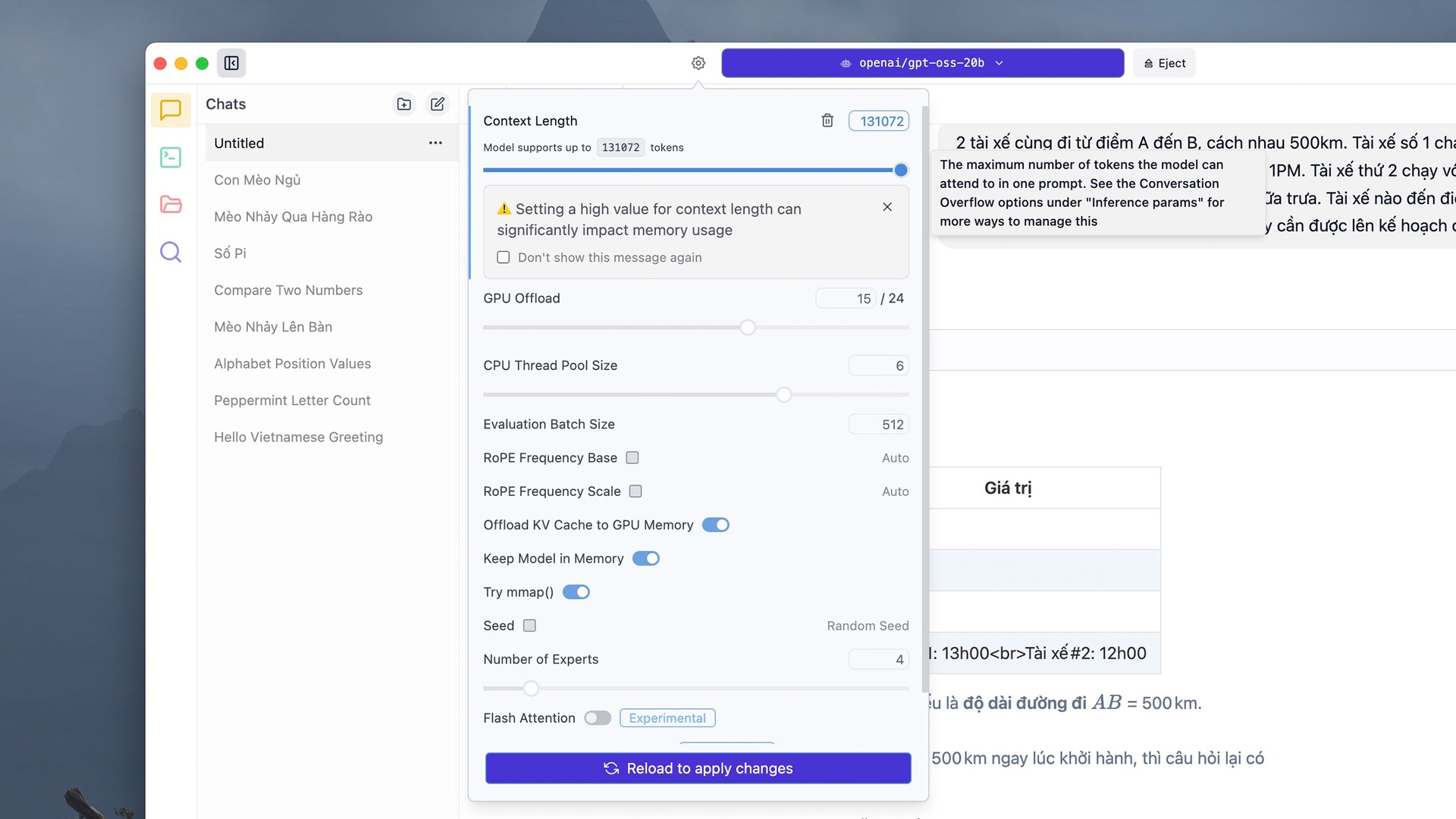
Task: Open the Peppermint Letter Count chat
Action: (292, 400)
